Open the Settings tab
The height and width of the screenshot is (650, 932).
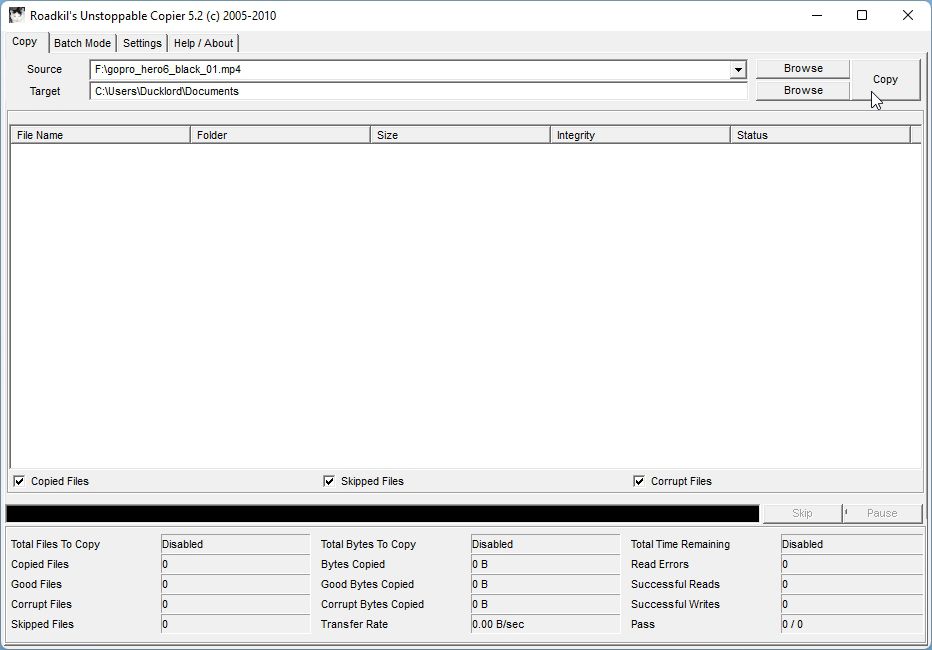click(x=142, y=43)
